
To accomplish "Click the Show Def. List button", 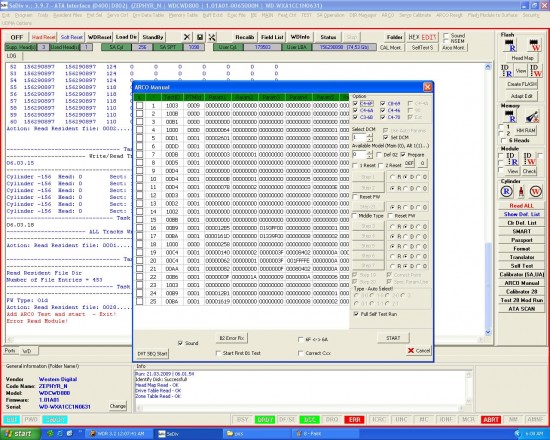I will coord(521,214).
